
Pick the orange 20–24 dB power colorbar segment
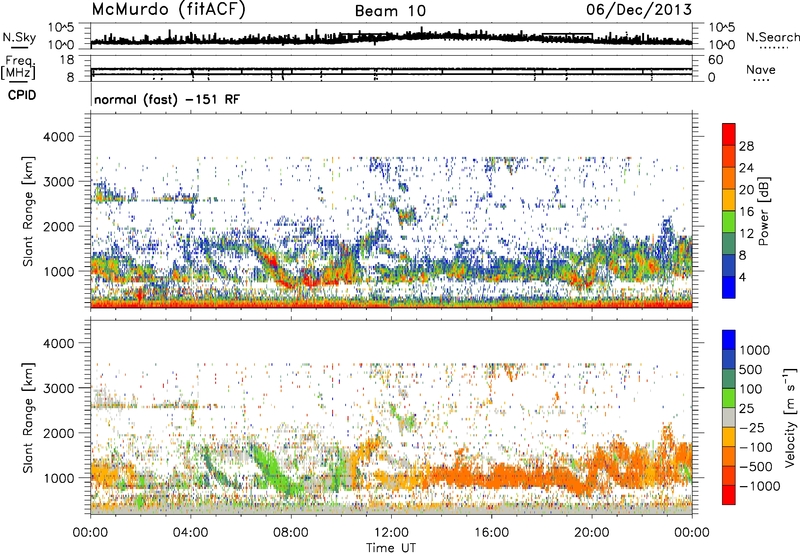click(x=729, y=179)
